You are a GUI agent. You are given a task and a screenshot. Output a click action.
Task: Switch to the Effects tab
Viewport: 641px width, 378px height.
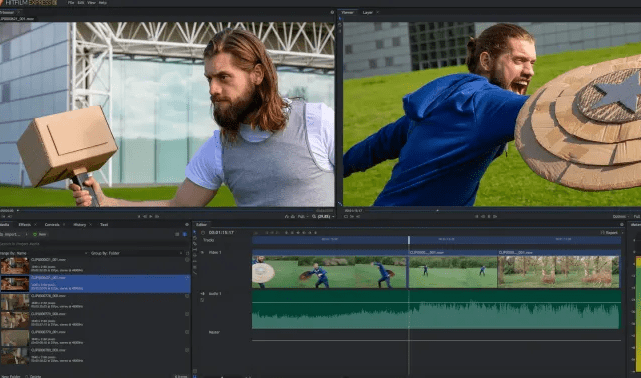(25, 224)
